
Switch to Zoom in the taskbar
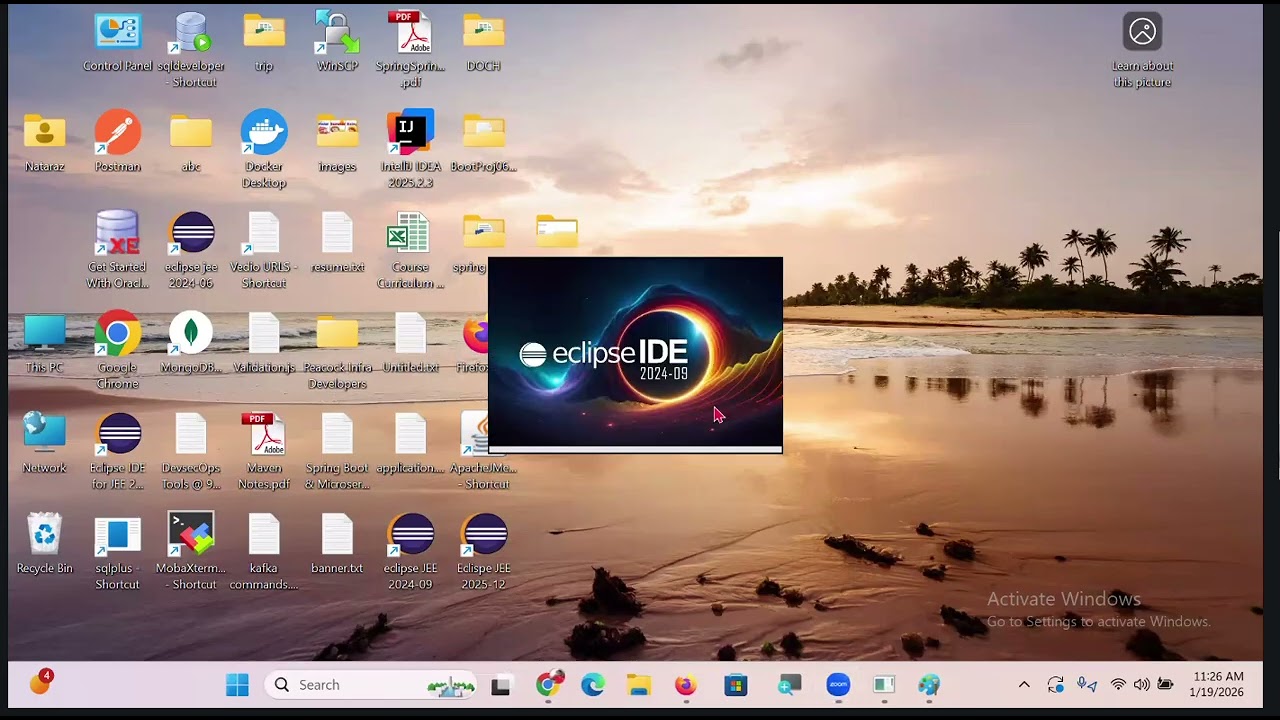[838, 685]
